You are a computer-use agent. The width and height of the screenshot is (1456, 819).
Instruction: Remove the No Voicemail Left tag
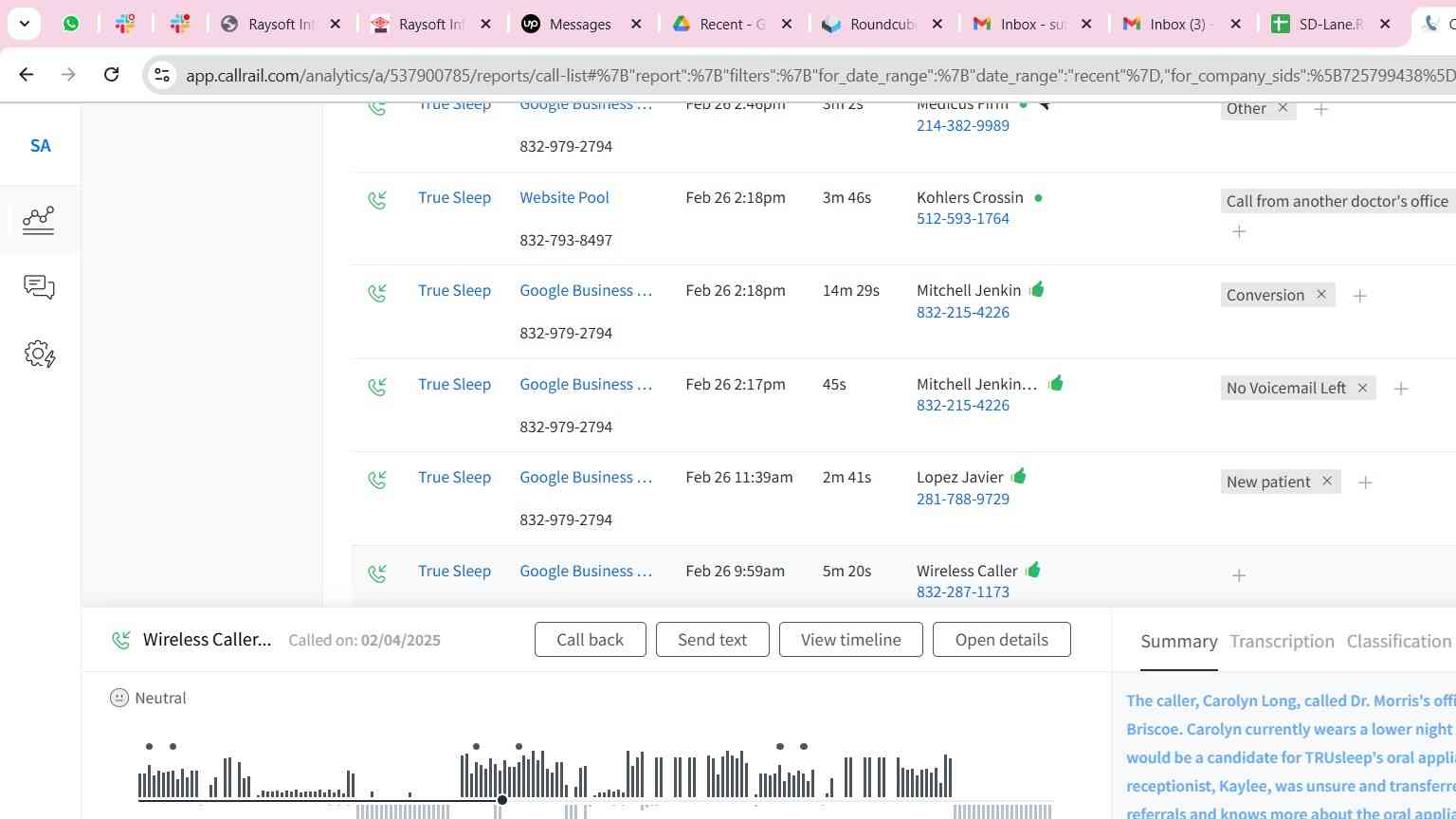pos(1362,388)
